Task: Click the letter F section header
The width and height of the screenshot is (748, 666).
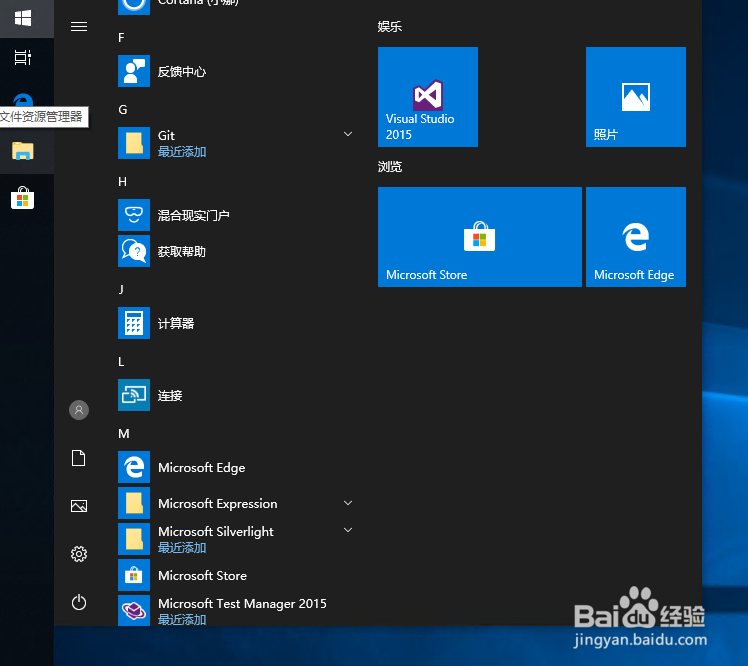Action: (121, 38)
